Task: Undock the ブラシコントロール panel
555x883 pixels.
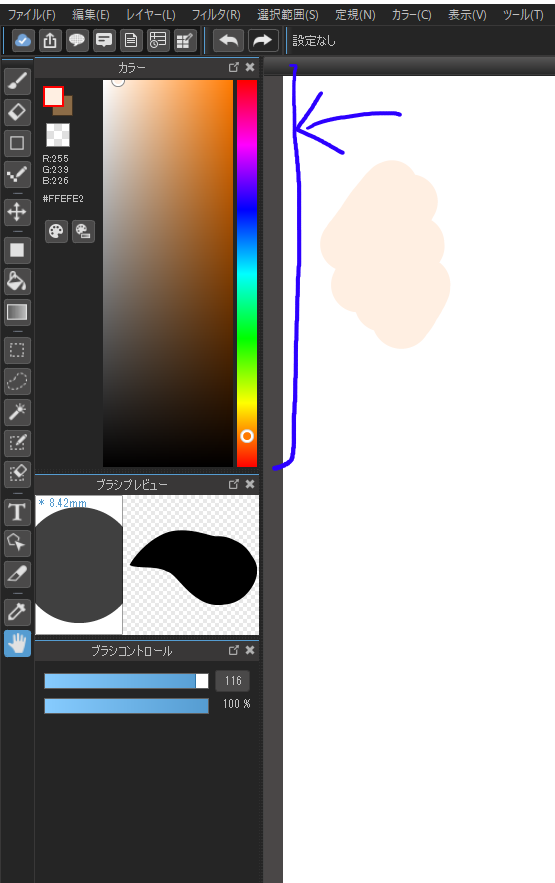Action: (234, 650)
